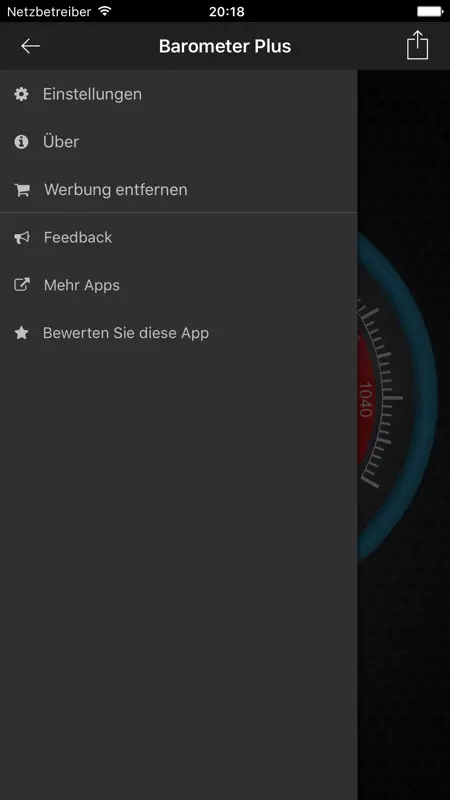Click the info icon beside Über
The height and width of the screenshot is (800, 450).
[21, 142]
